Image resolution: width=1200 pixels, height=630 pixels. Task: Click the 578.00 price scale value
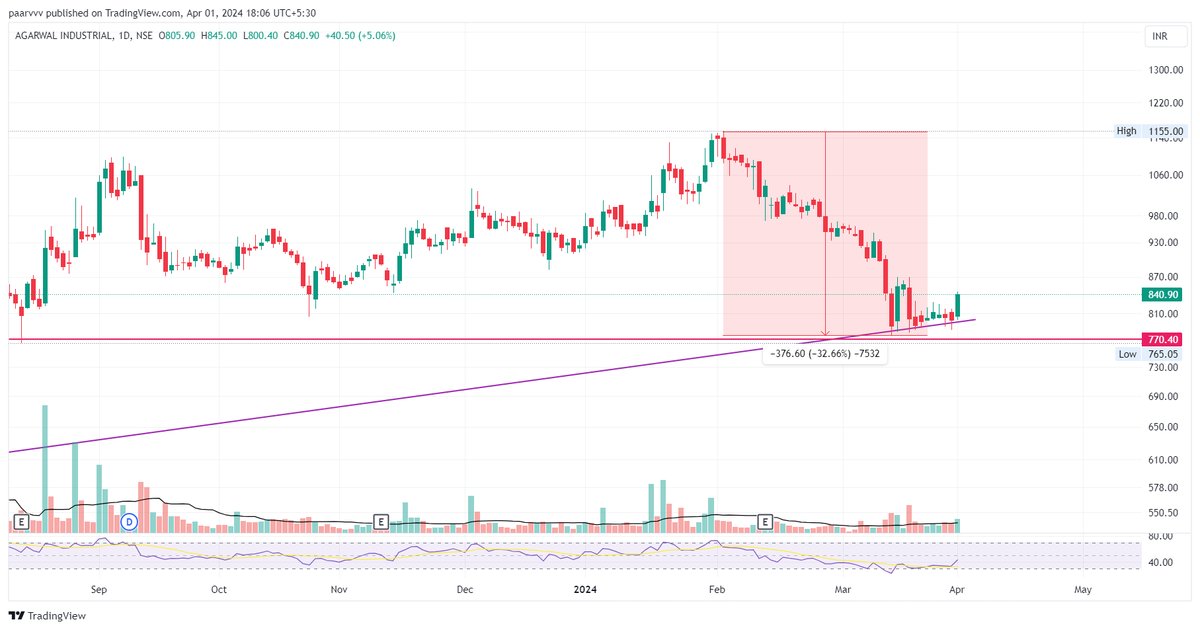point(1165,487)
